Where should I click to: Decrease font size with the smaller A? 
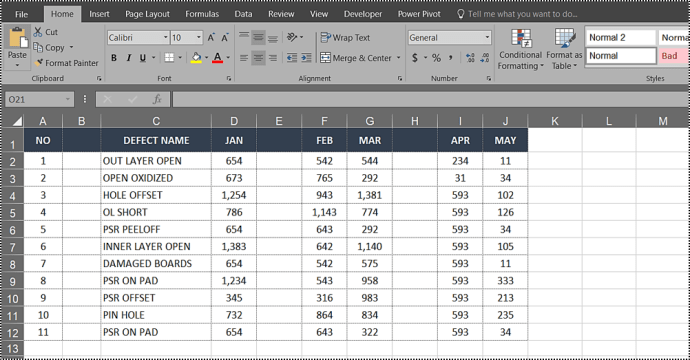(225, 37)
